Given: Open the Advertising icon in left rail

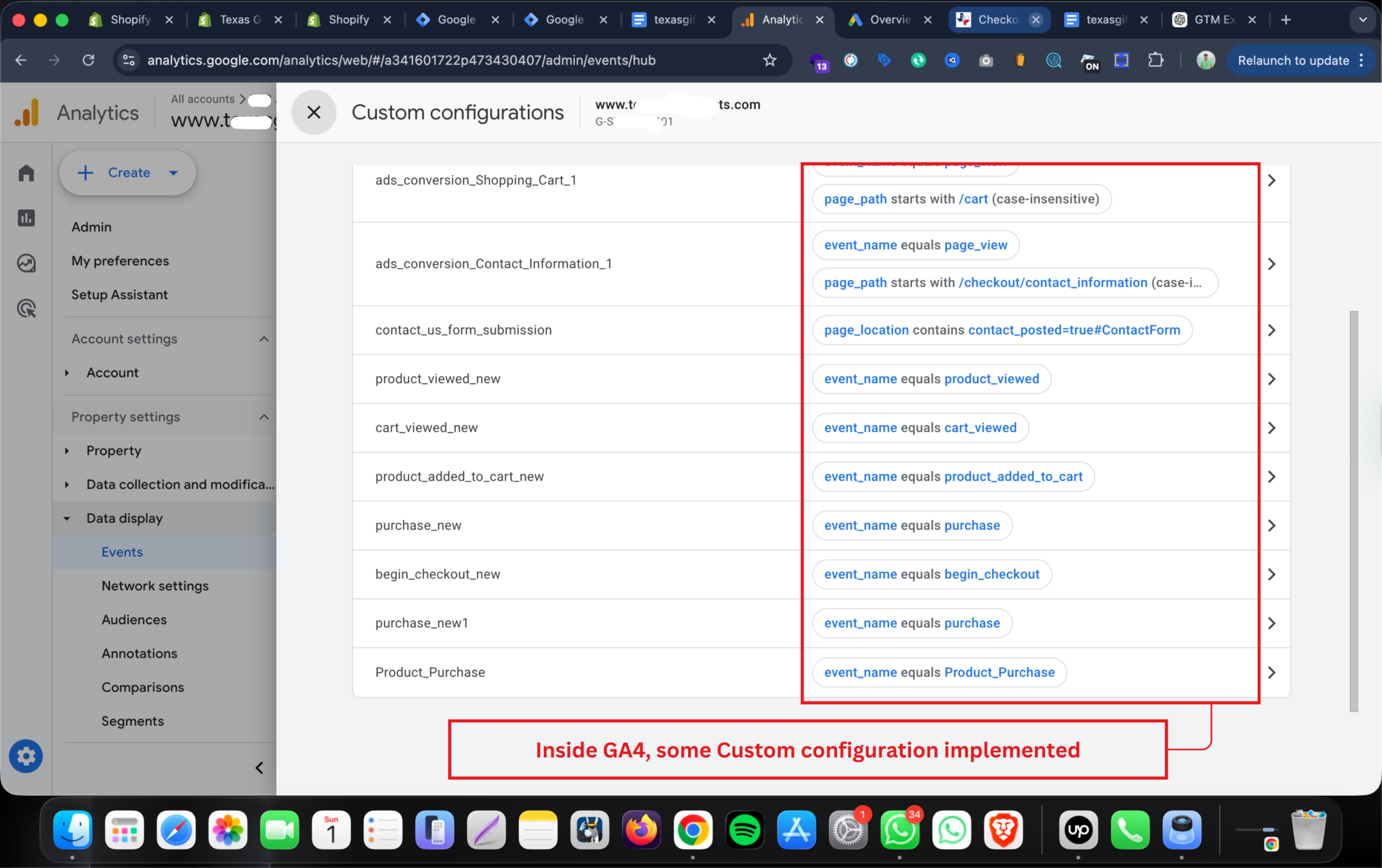Looking at the screenshot, I should point(26,309).
